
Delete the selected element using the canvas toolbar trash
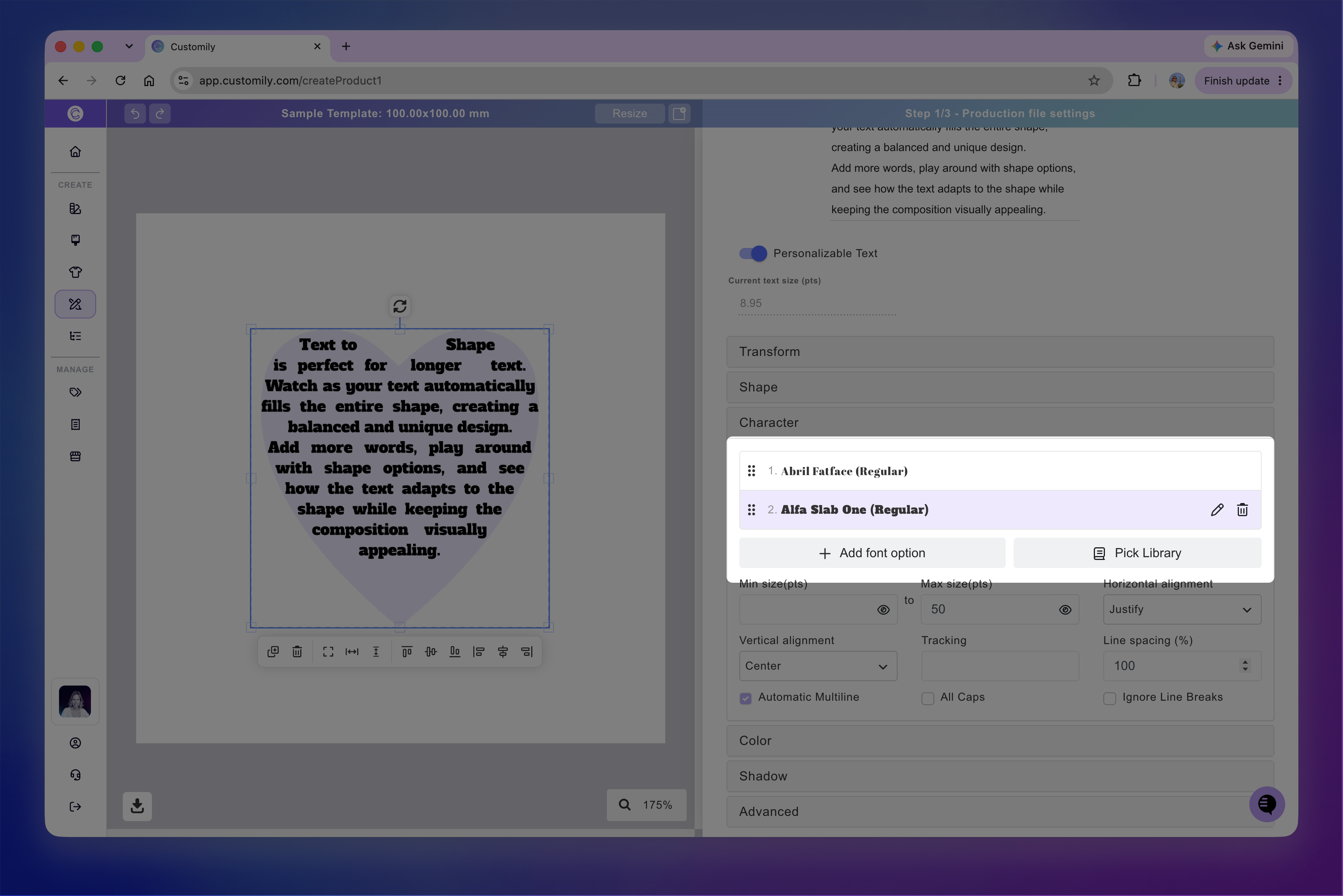(x=297, y=651)
